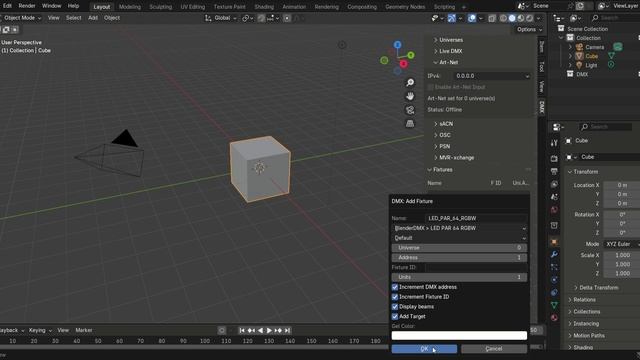The height and width of the screenshot is (360, 640).
Task: Select solid viewport shading
Action: (512, 18)
